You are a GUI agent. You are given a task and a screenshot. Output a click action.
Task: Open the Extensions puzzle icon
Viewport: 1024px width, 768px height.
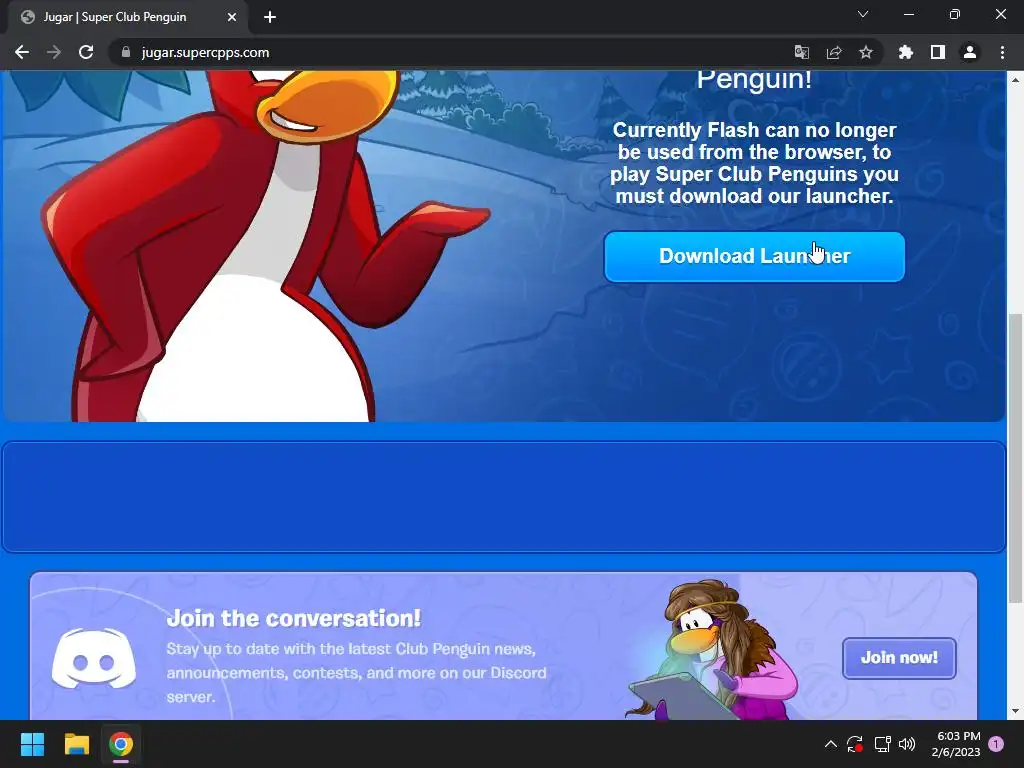click(905, 52)
